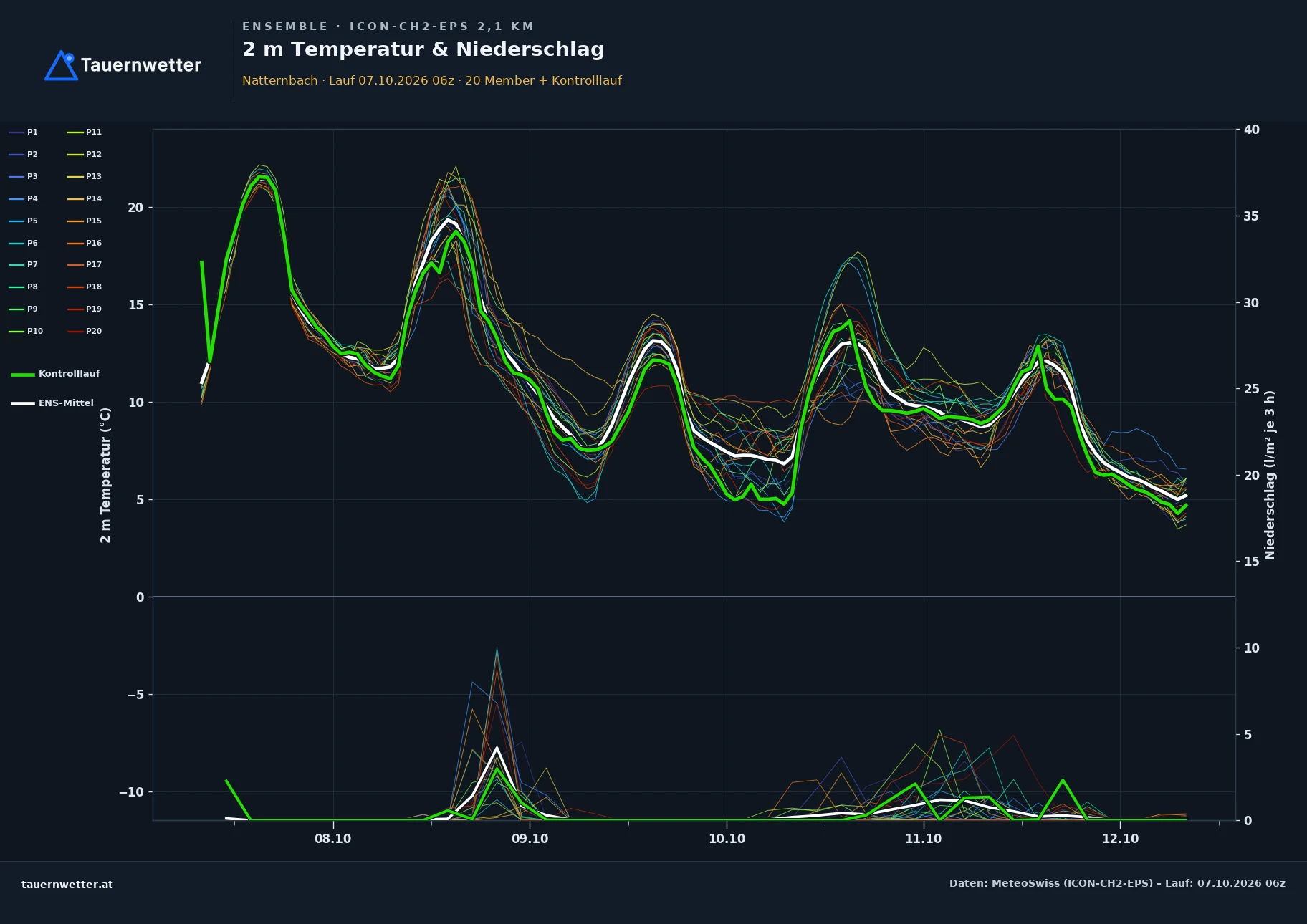Select the P16 legend label

coord(94,243)
